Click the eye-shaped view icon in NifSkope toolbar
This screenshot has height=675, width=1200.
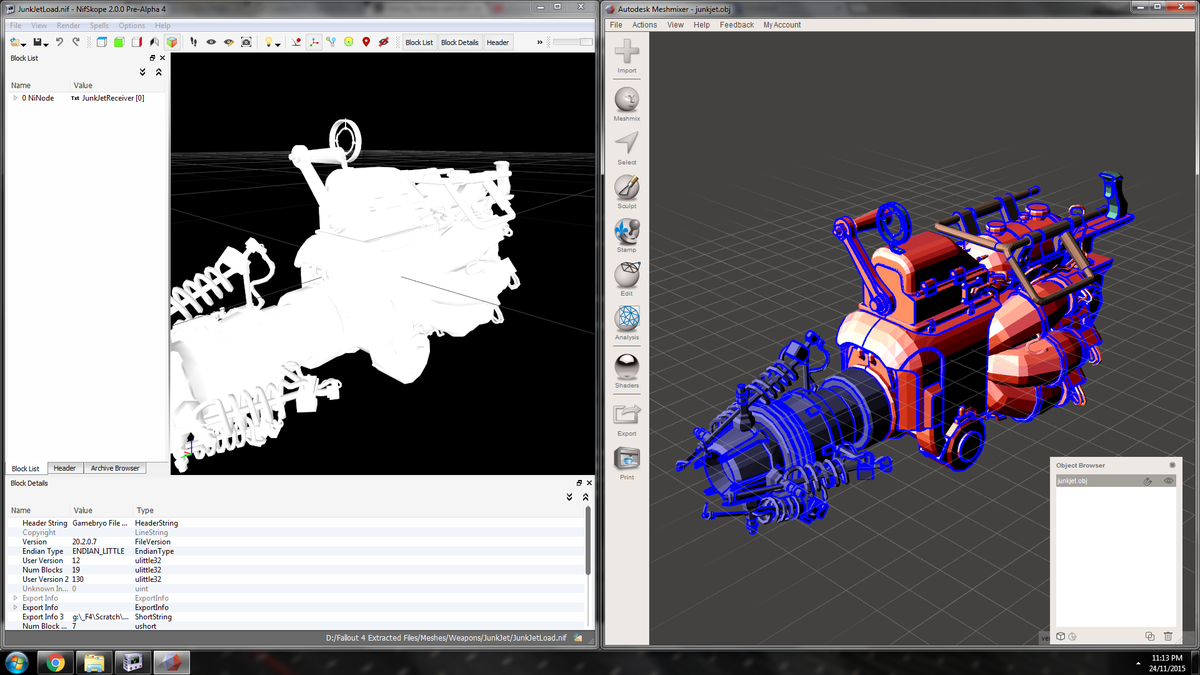click(211, 42)
